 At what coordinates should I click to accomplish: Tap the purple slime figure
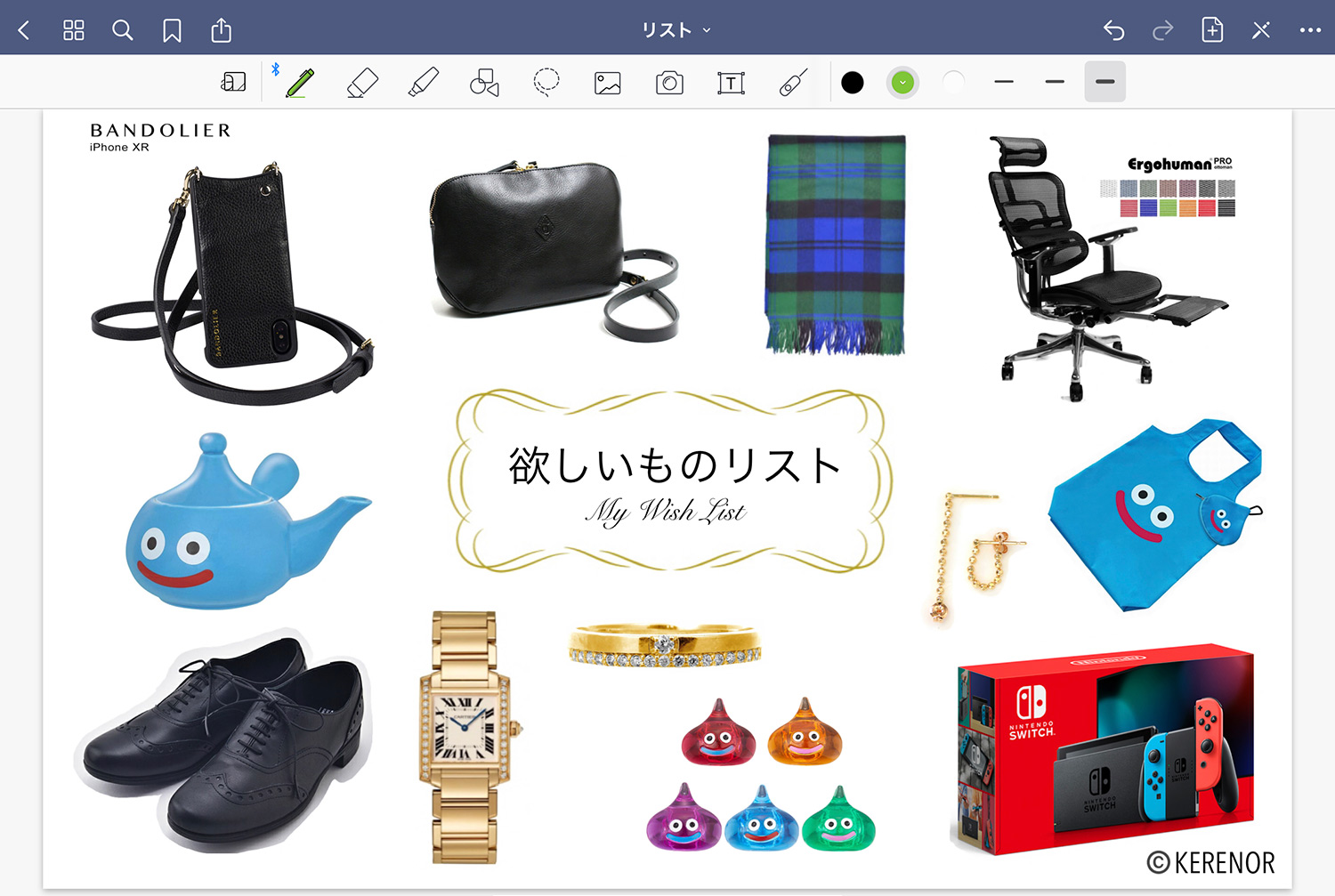pyautogui.click(x=684, y=818)
